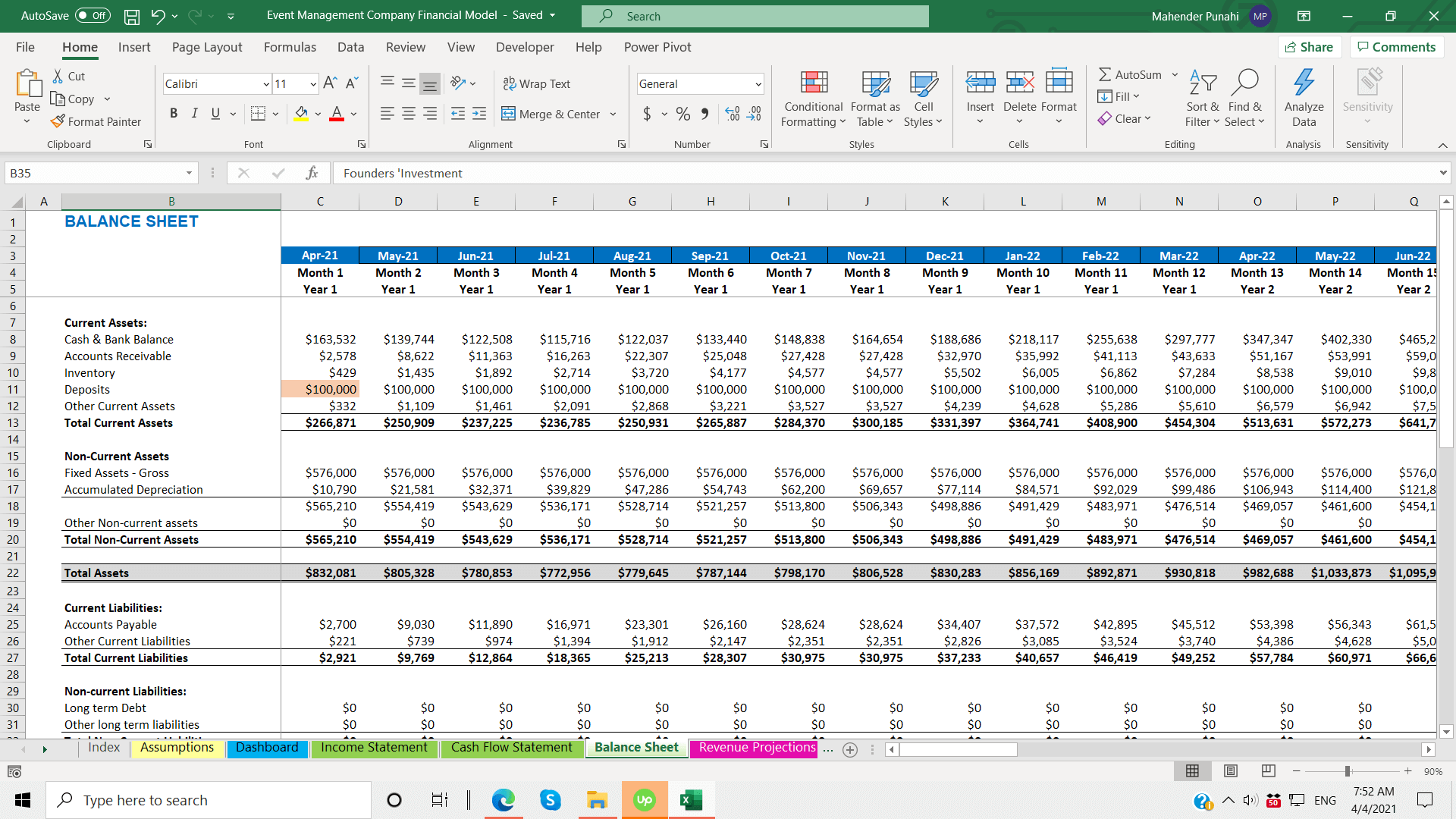The image size is (1456, 819).
Task: Open the Data ribbon tab
Action: pos(350,47)
